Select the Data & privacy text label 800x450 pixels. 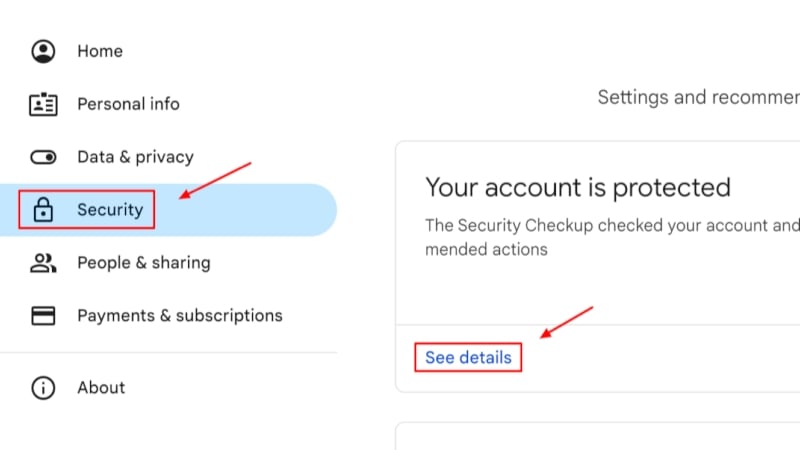[x=135, y=157]
